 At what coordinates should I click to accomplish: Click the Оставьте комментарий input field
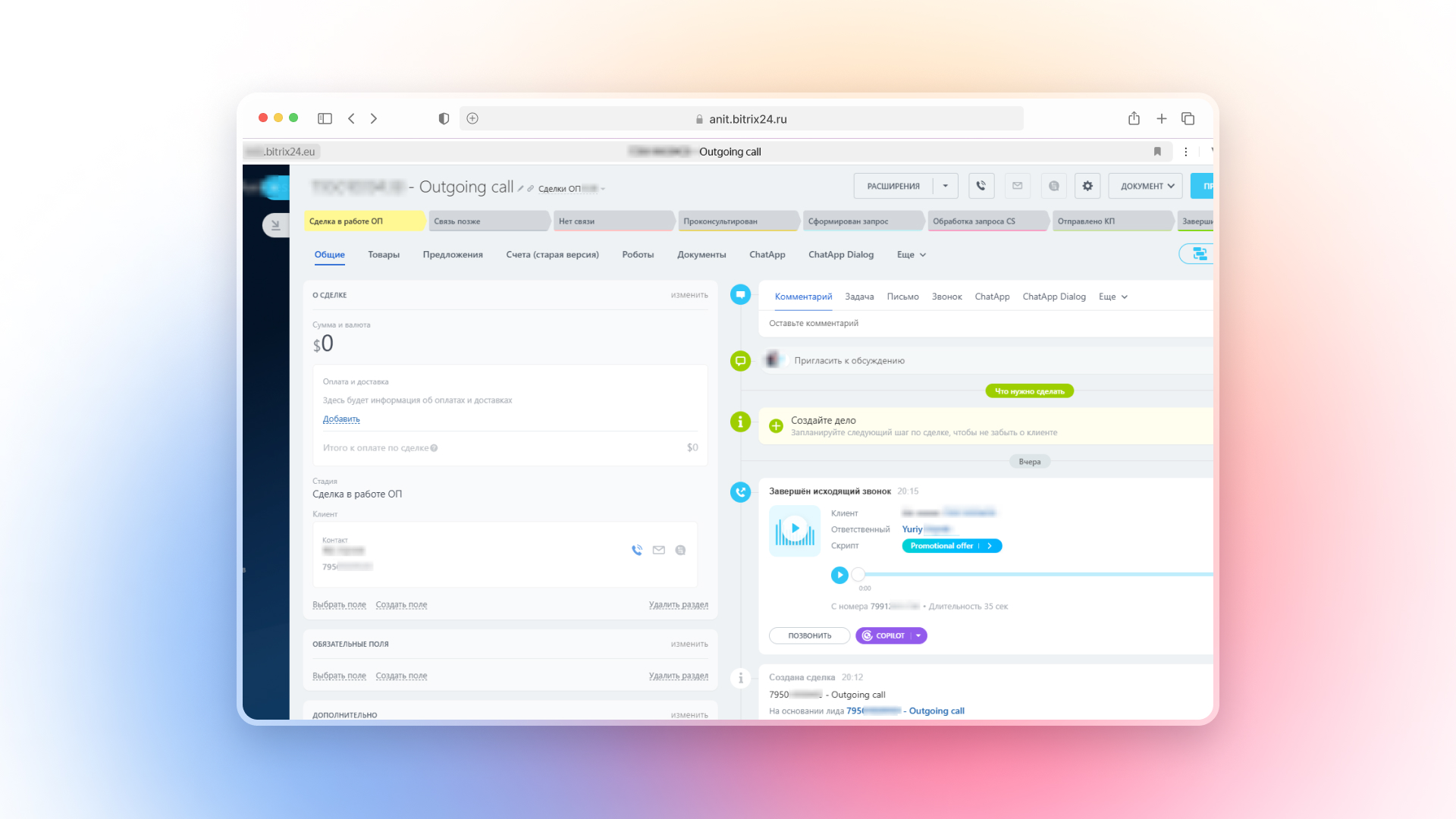point(986,323)
